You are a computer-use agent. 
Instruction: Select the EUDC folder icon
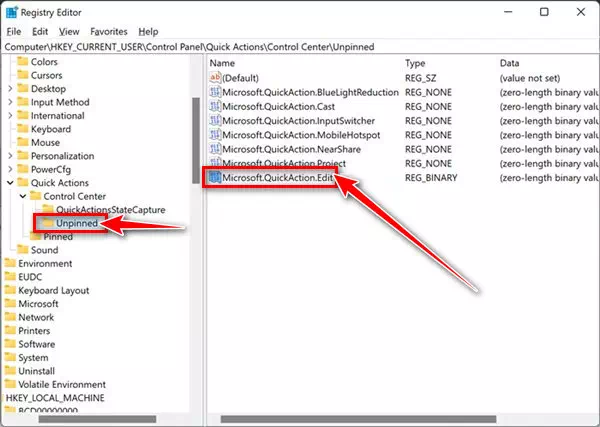pyautogui.click(x=10, y=277)
